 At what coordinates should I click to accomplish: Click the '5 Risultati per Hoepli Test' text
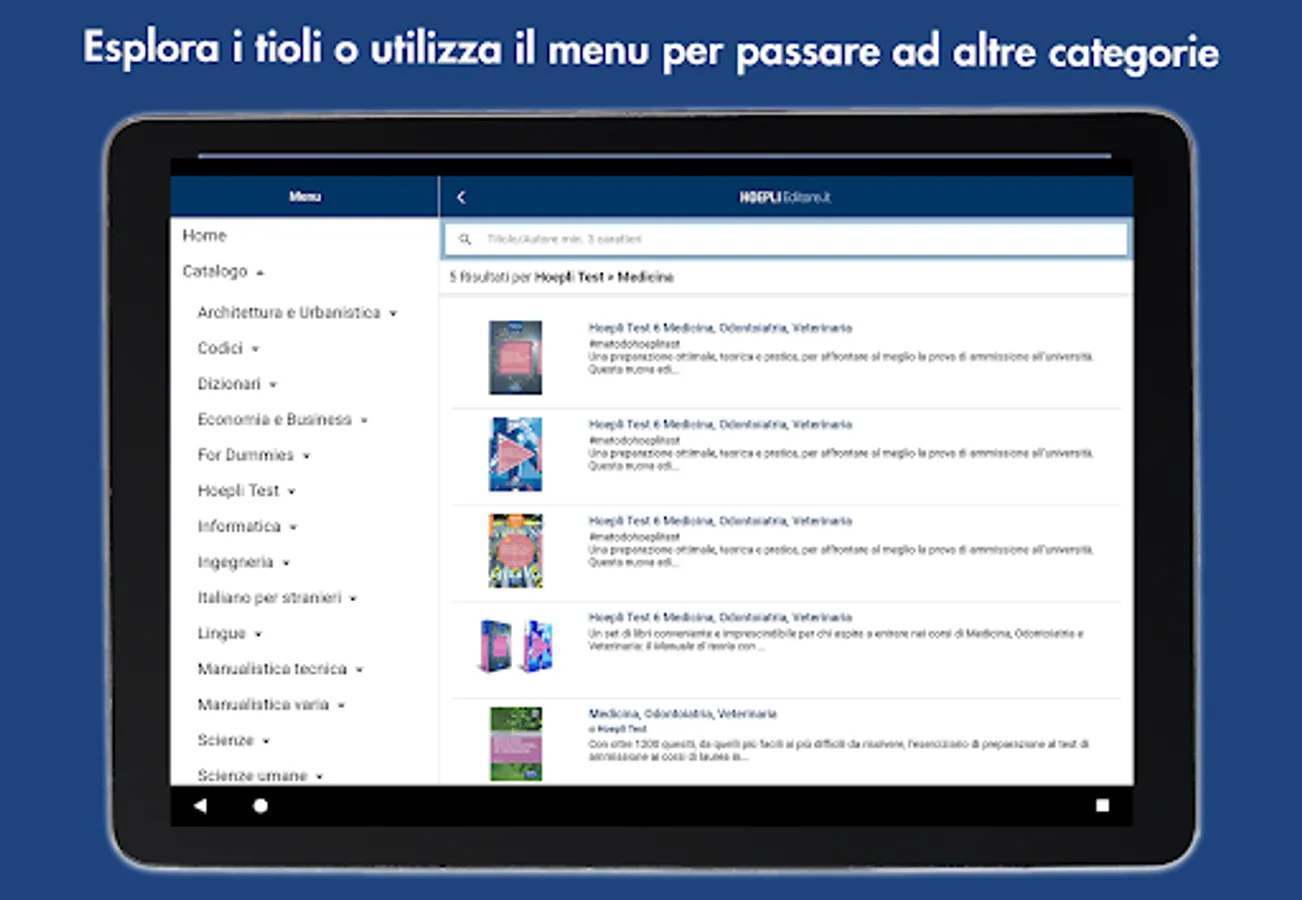pos(562,277)
